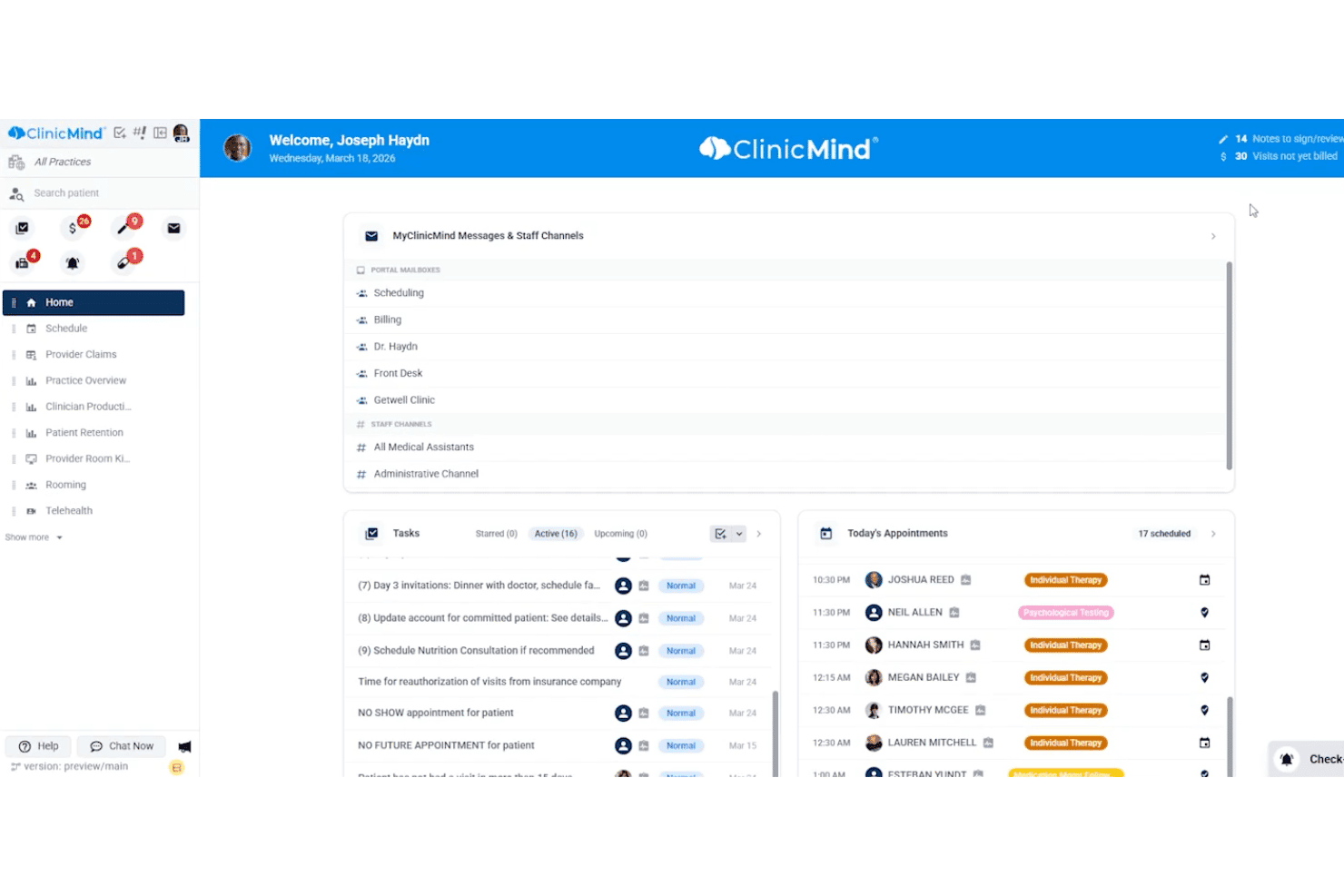
Task: Expand Today's Appointments panel with chevron
Action: 1213,534
